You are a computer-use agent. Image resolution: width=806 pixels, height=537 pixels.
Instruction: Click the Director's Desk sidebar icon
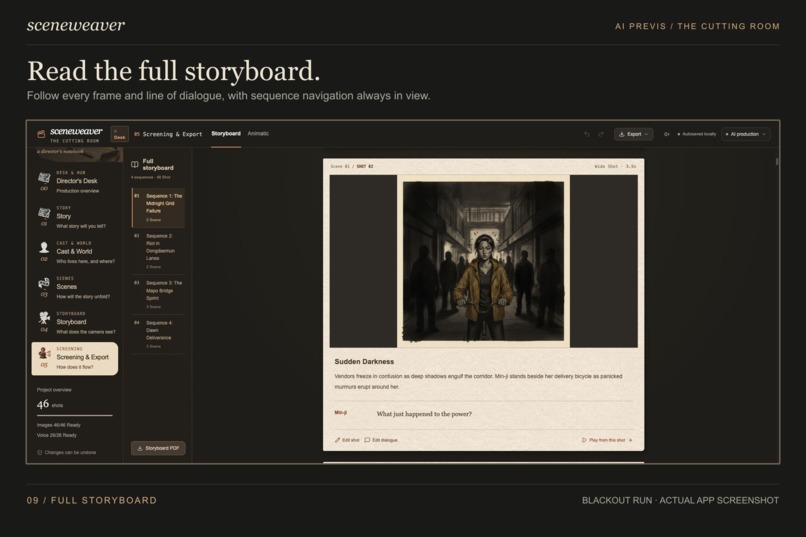click(x=44, y=178)
